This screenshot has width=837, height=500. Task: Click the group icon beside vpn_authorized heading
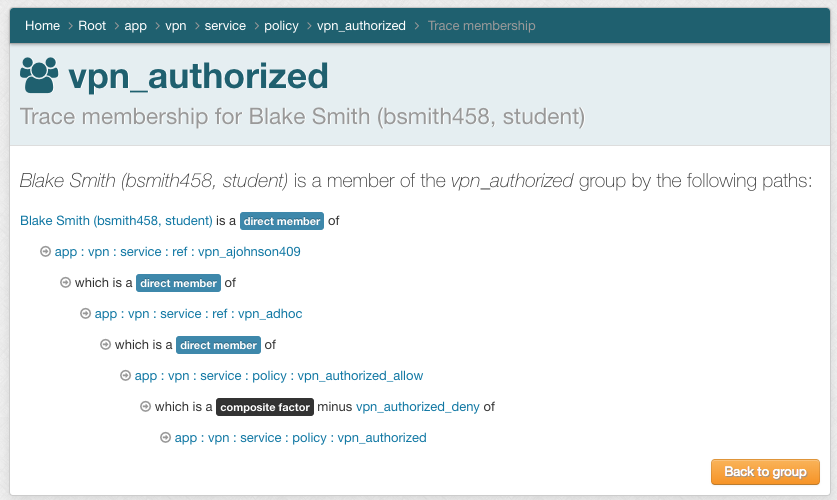point(39,76)
